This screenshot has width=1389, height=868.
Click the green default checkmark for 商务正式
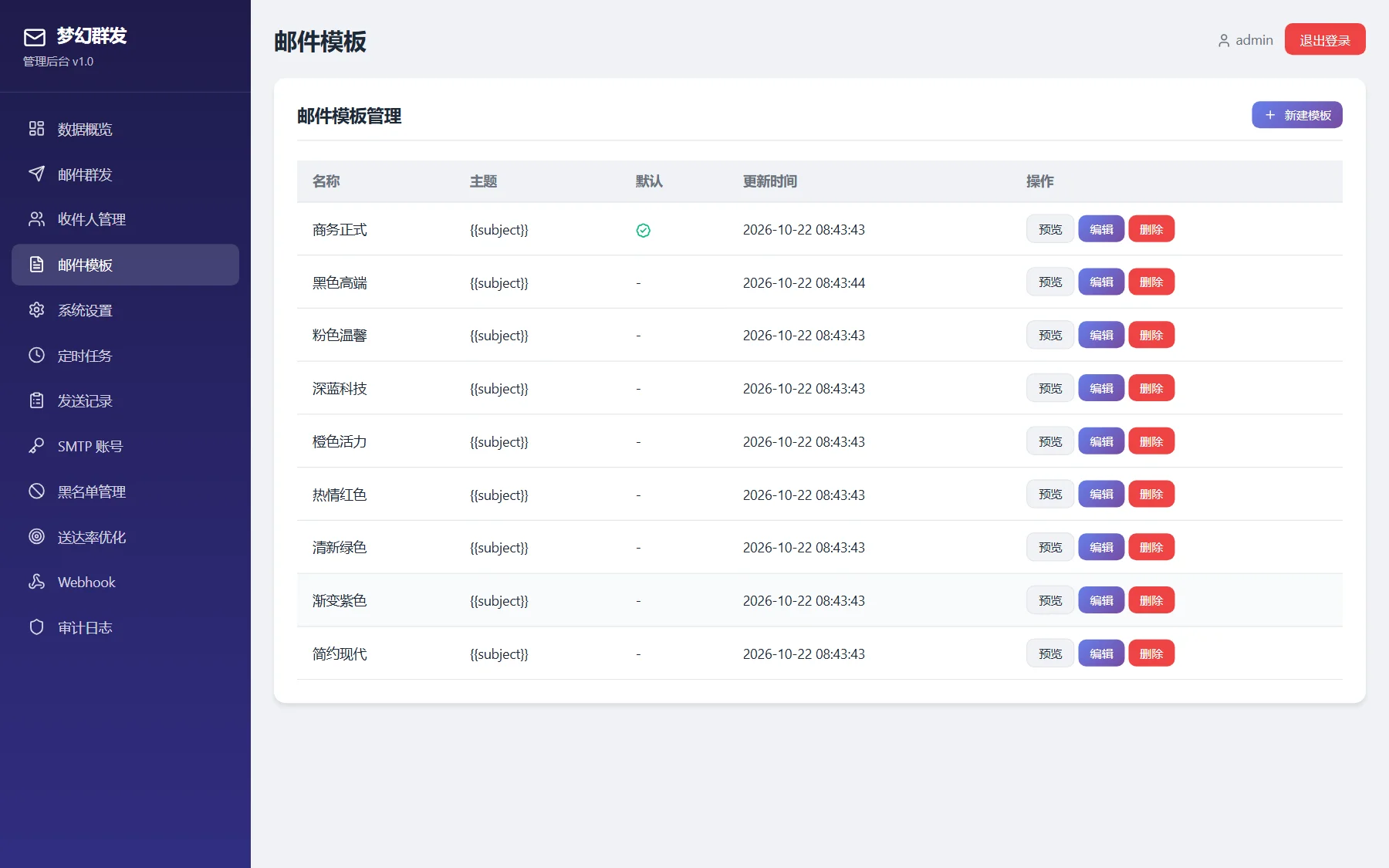click(643, 230)
